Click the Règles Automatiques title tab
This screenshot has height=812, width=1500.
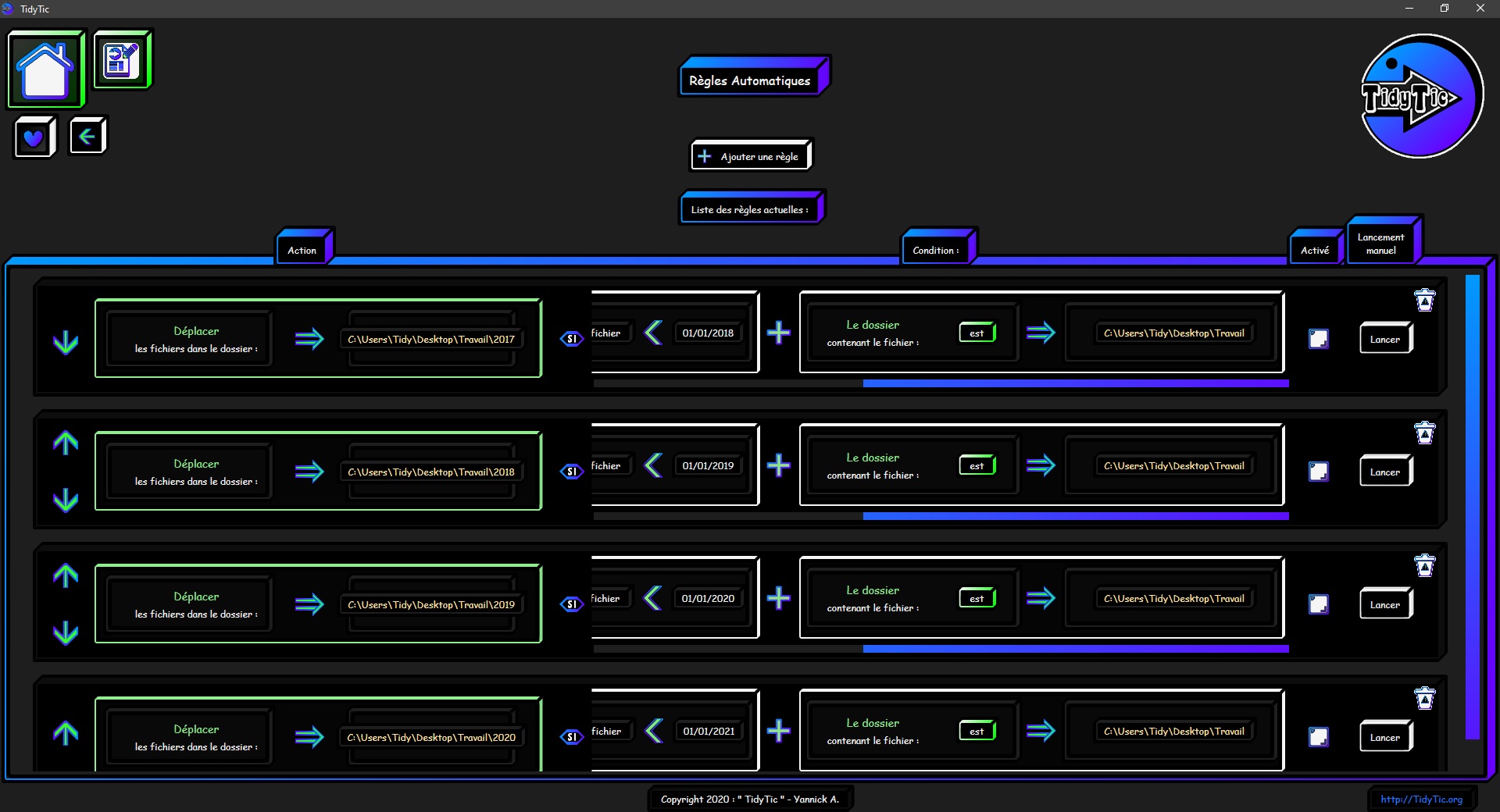click(754, 77)
